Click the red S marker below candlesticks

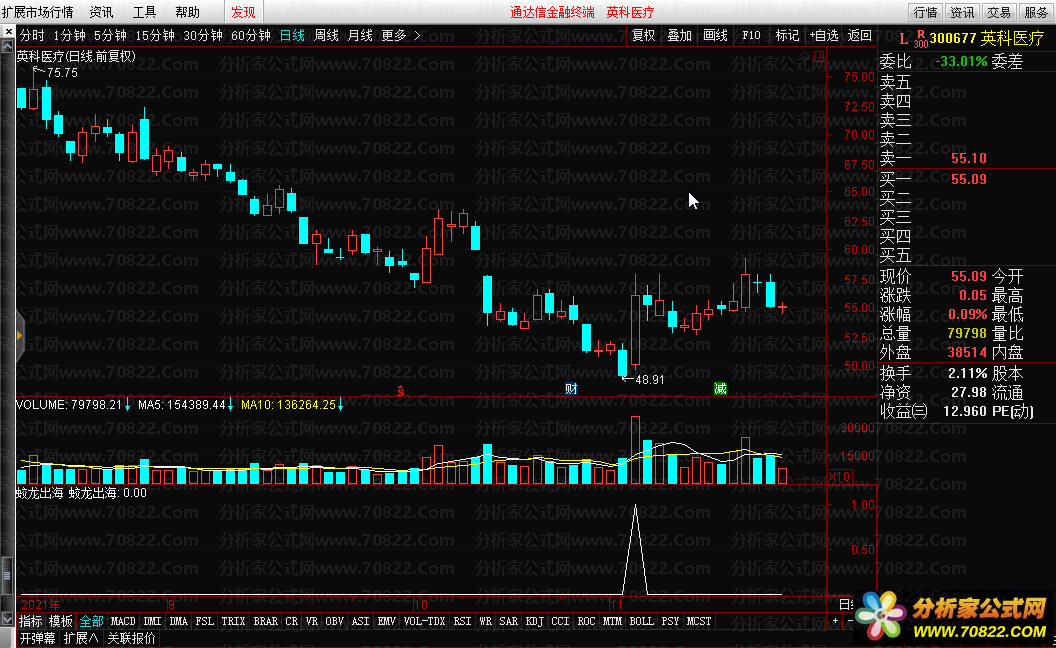(401, 391)
